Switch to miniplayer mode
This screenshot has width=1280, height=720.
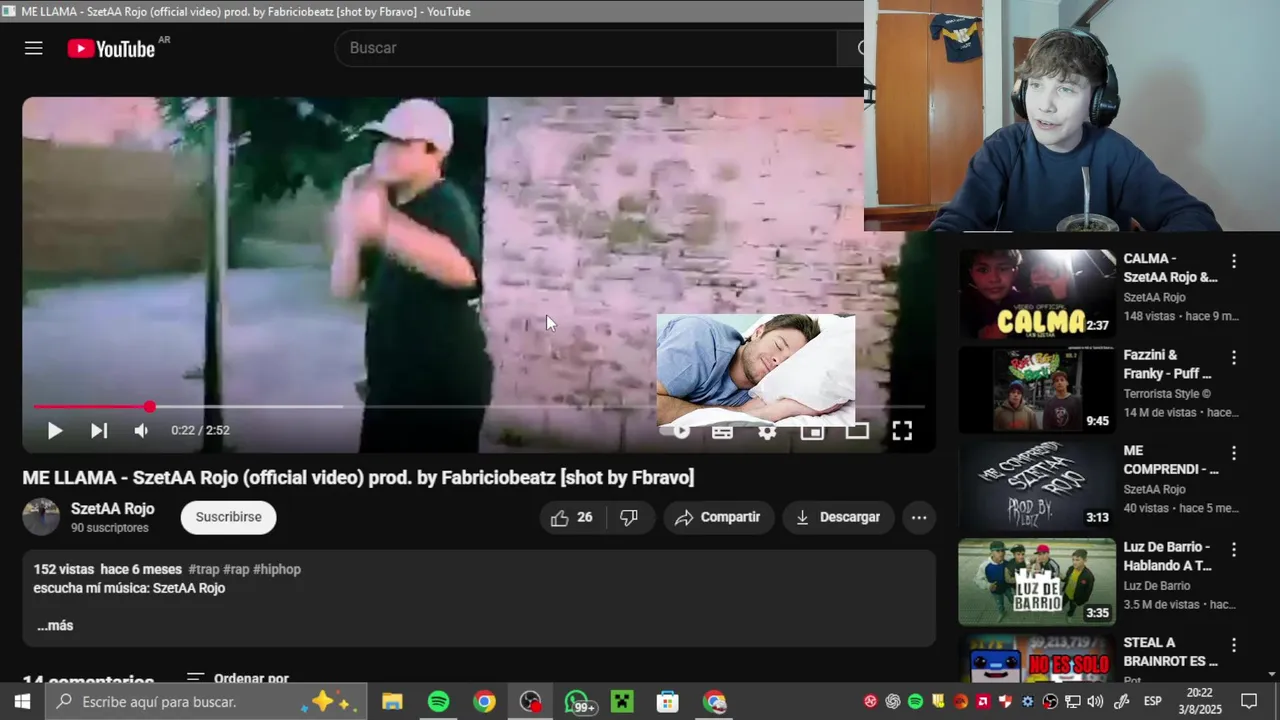point(812,432)
